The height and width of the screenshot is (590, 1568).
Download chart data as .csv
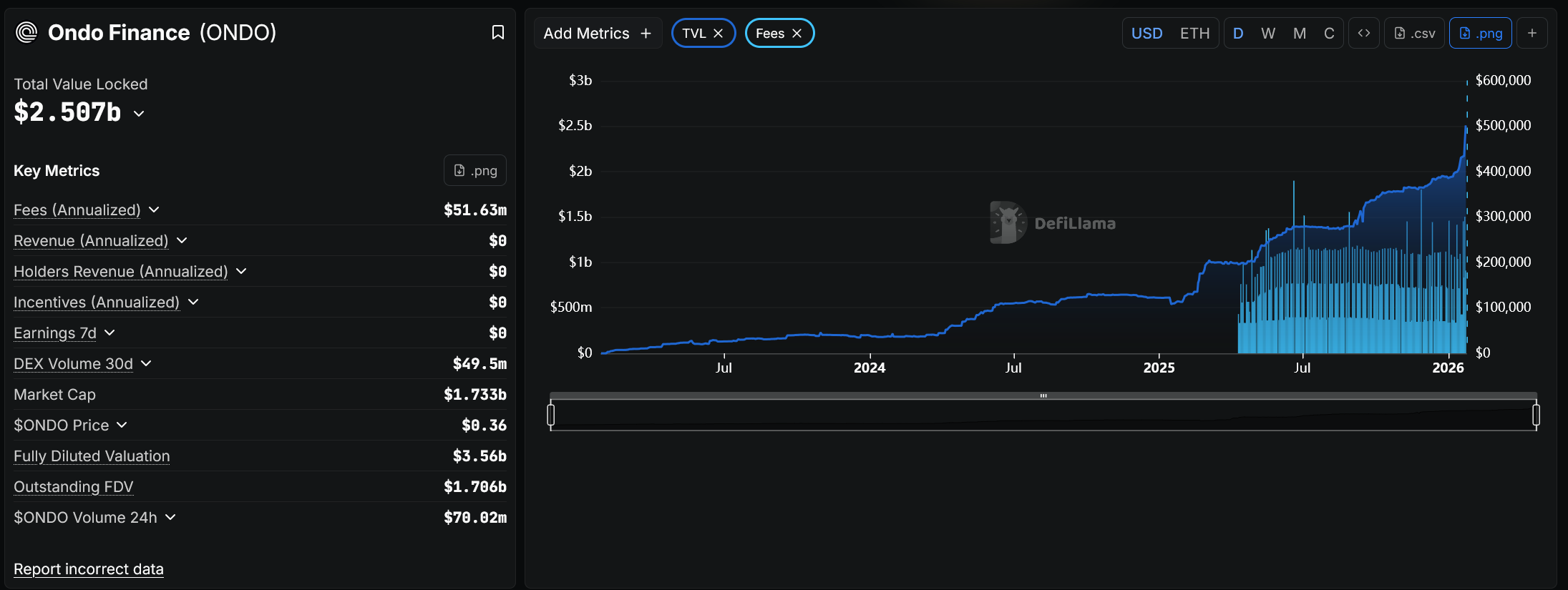pos(1414,33)
